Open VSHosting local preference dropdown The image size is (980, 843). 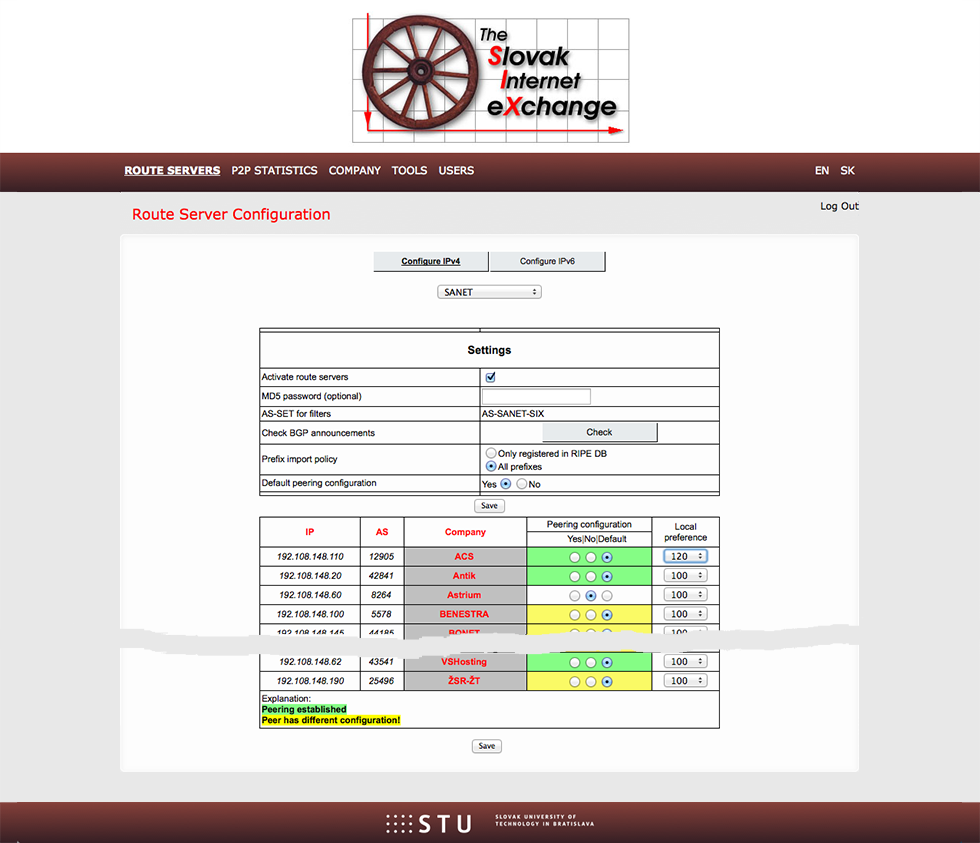(686, 662)
